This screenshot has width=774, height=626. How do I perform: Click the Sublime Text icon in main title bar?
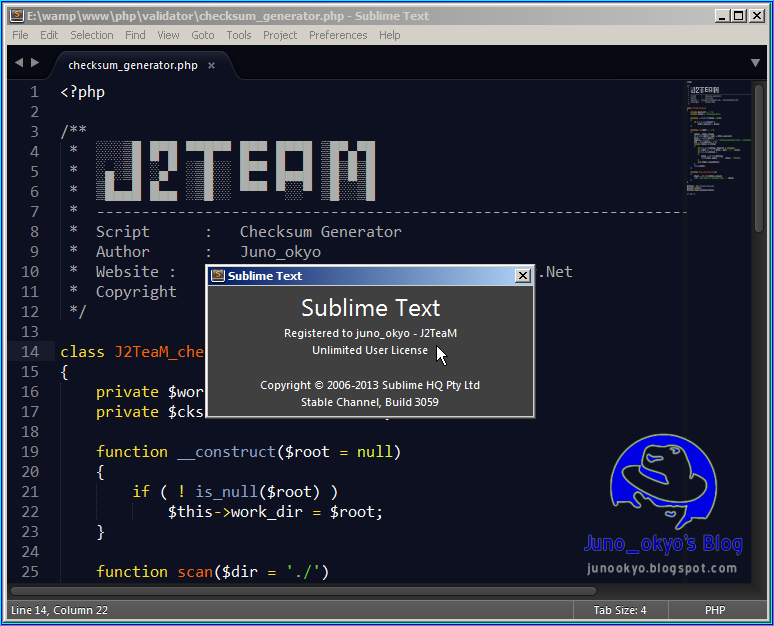coord(17,15)
